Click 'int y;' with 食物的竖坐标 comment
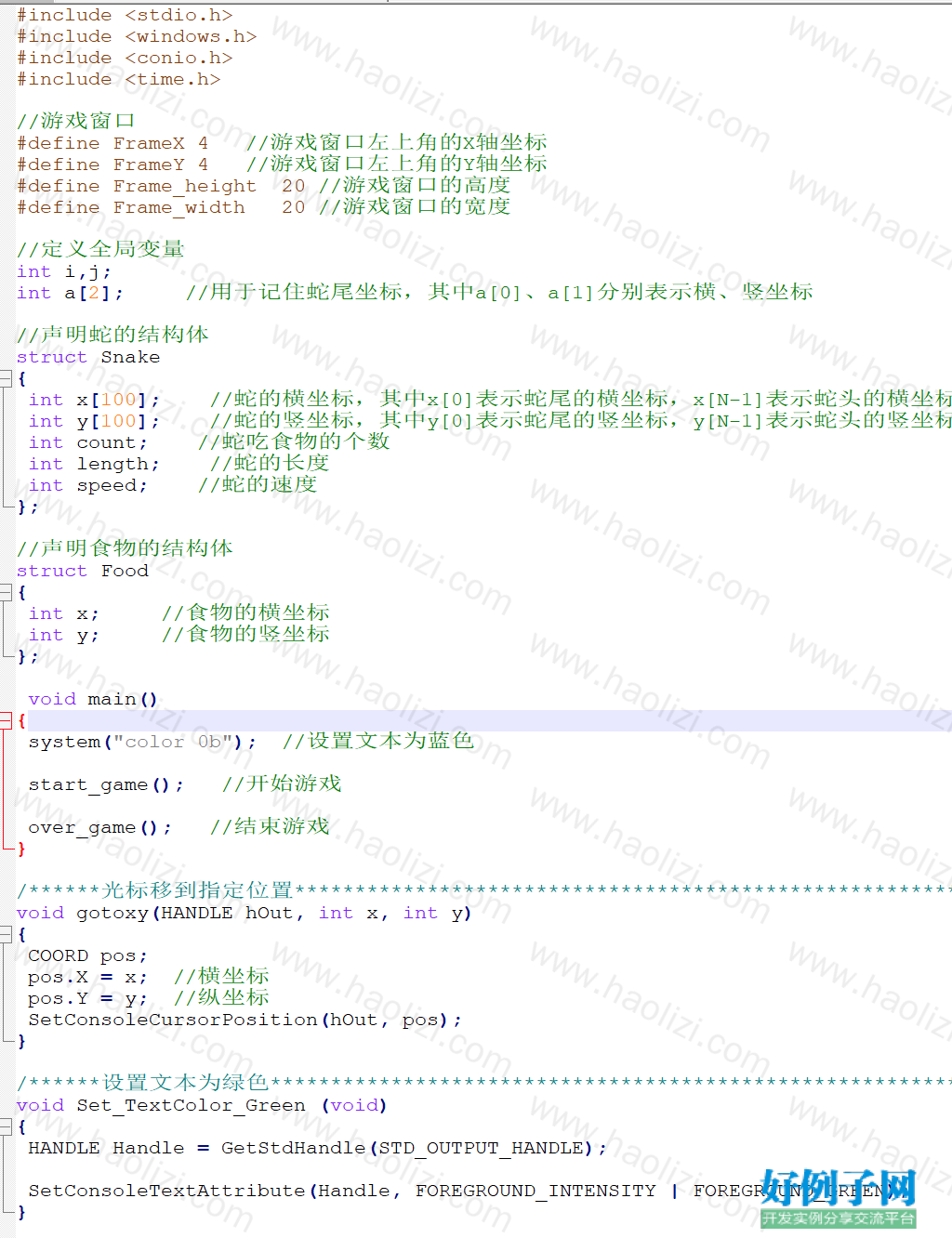This screenshot has width=952, height=1238. [64, 635]
